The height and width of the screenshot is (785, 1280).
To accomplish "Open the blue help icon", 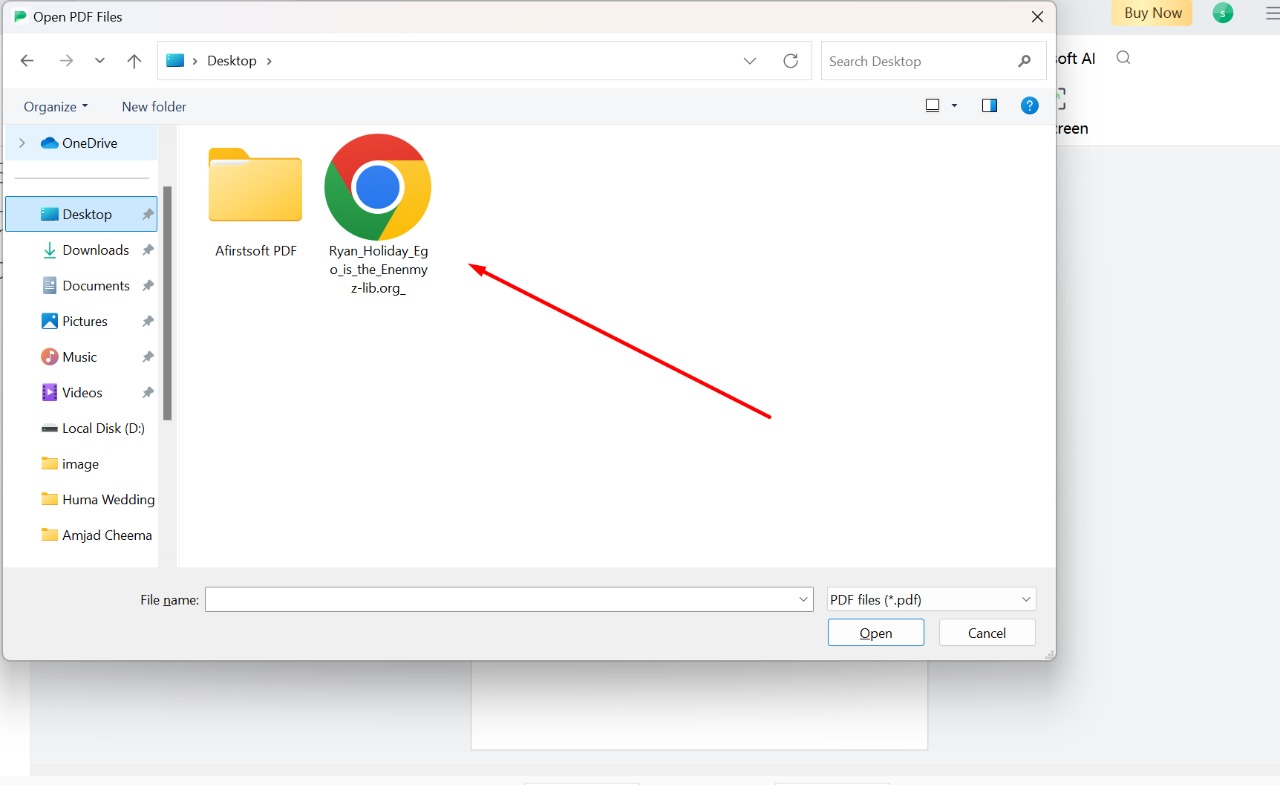I will point(1029,106).
